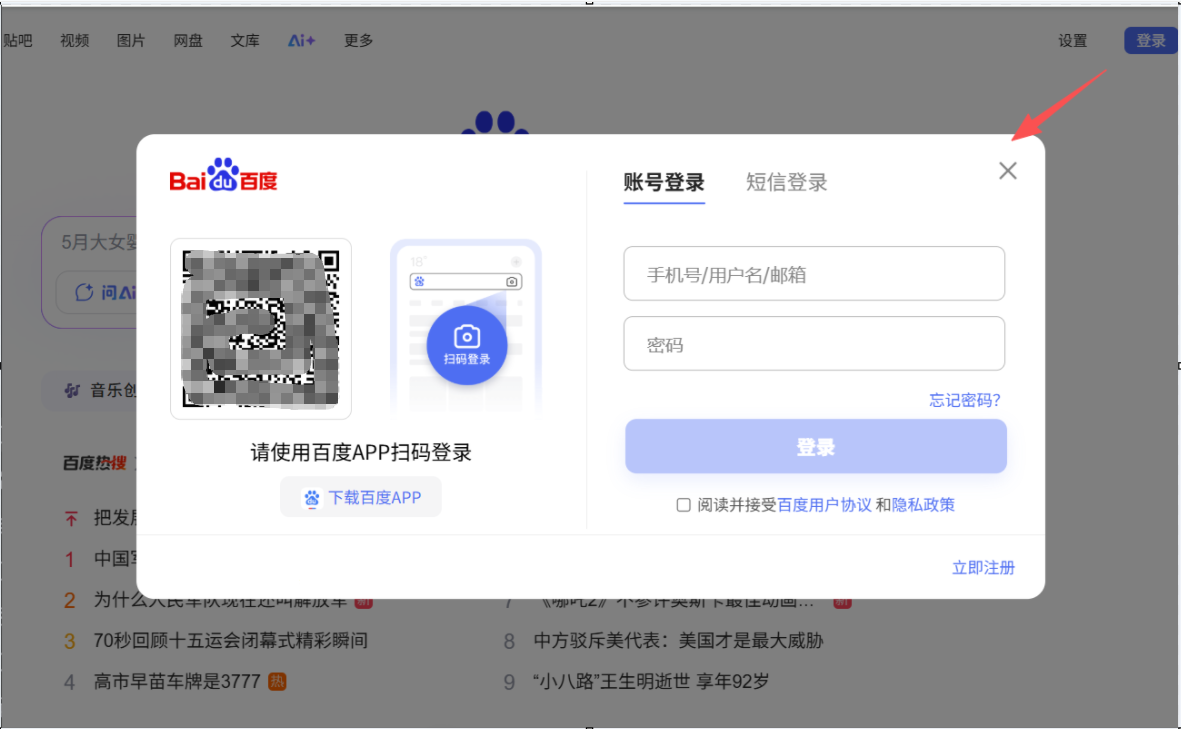Click the 音乐 music note icon
1181x729 pixels.
pos(72,390)
